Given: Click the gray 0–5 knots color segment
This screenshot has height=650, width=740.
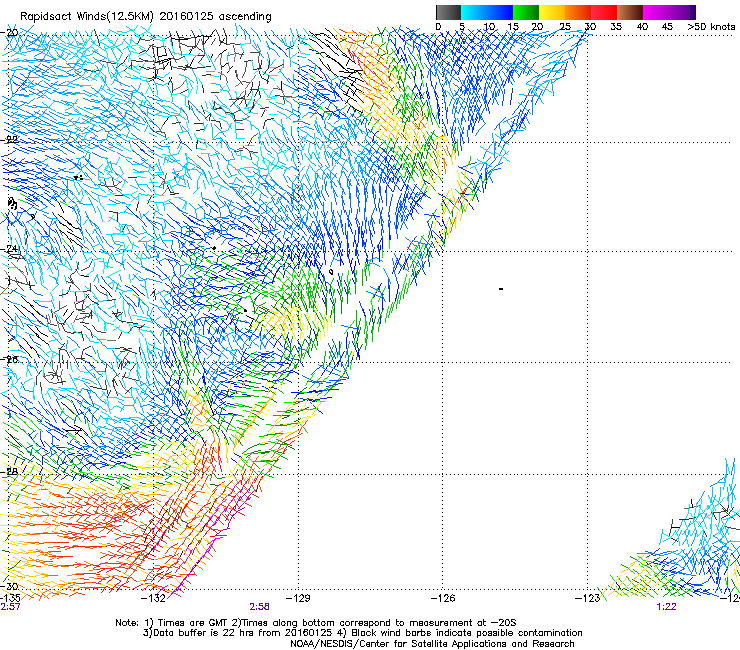Looking at the screenshot, I should pos(448,12).
